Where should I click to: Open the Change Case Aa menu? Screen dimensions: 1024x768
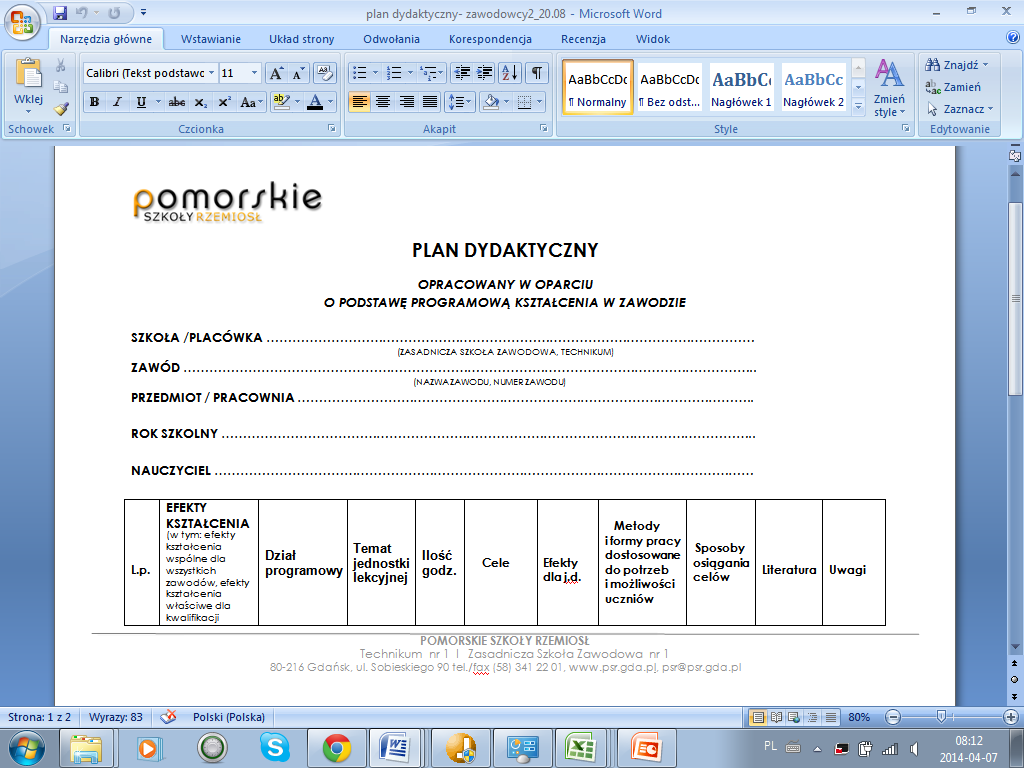click(251, 102)
